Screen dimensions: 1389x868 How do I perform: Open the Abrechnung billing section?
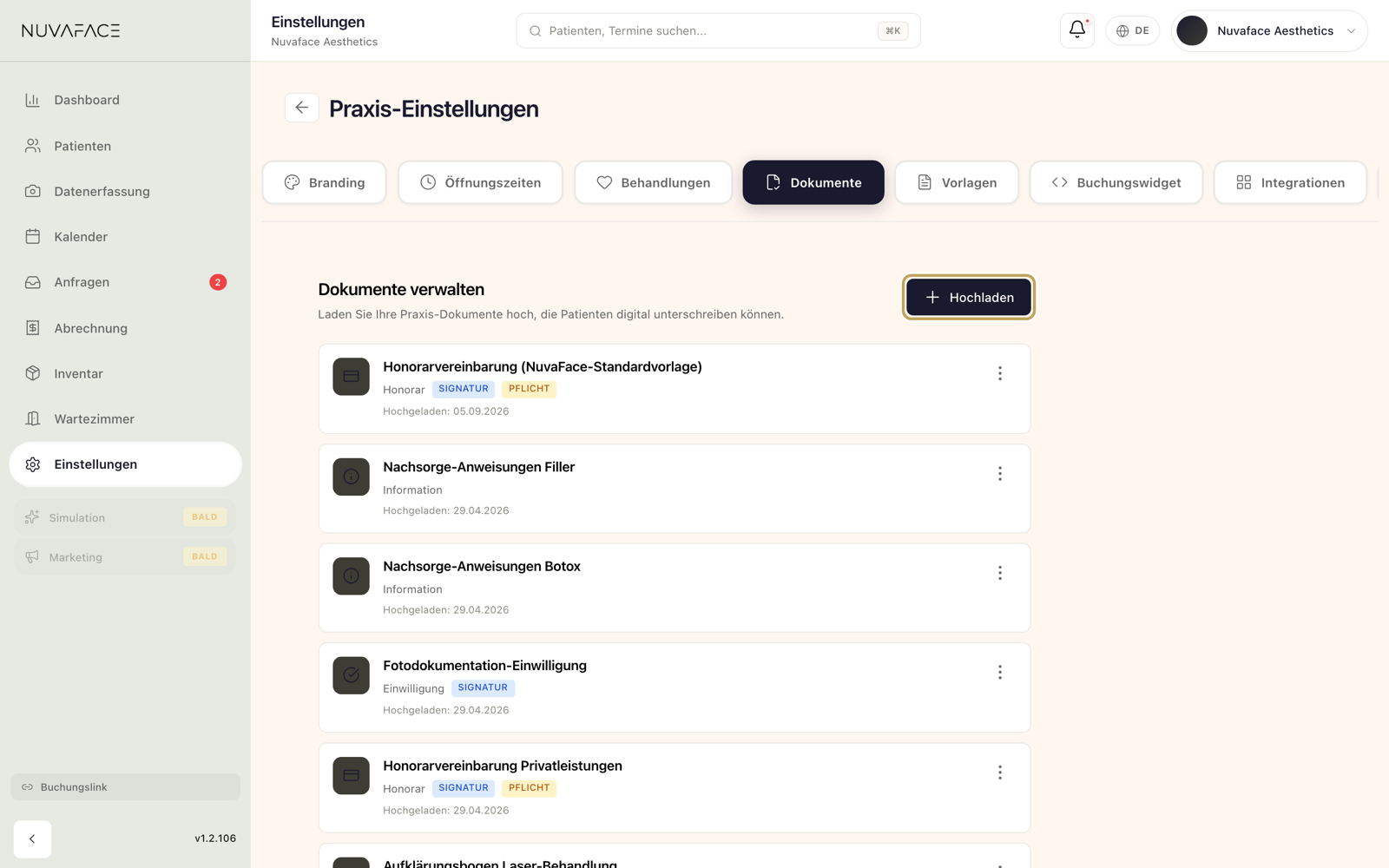(x=125, y=328)
